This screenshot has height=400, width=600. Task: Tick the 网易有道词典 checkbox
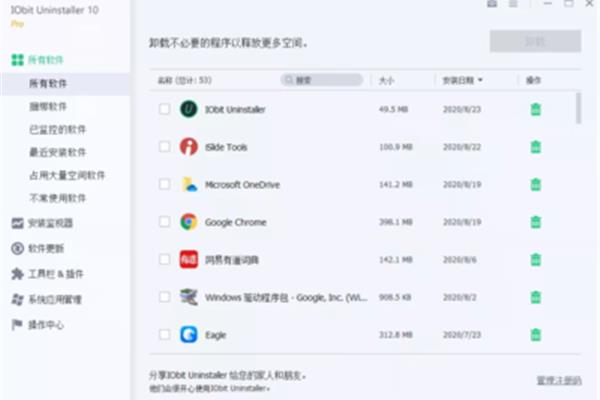(x=165, y=260)
